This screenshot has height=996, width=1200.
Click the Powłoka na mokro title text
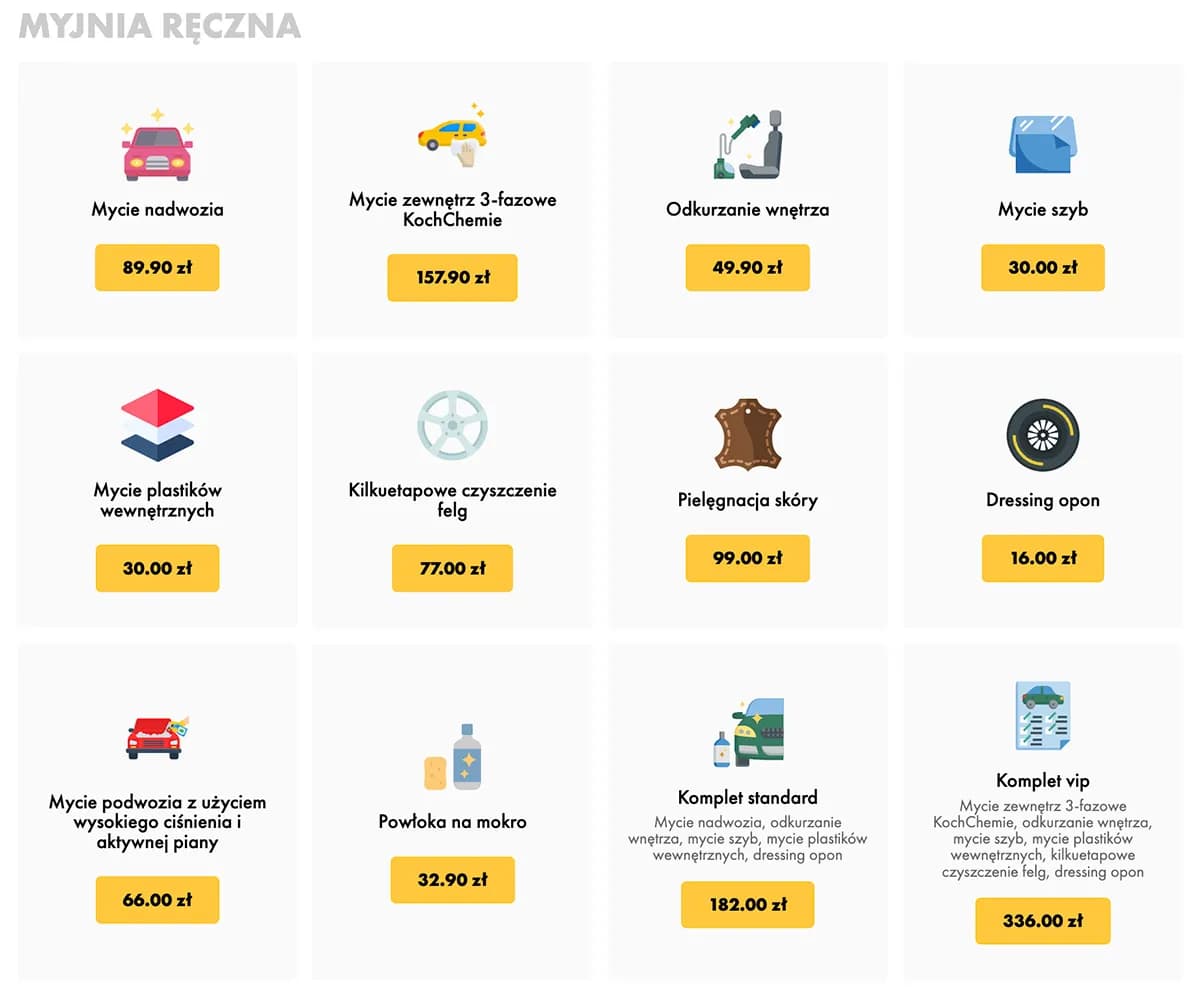[x=452, y=822]
